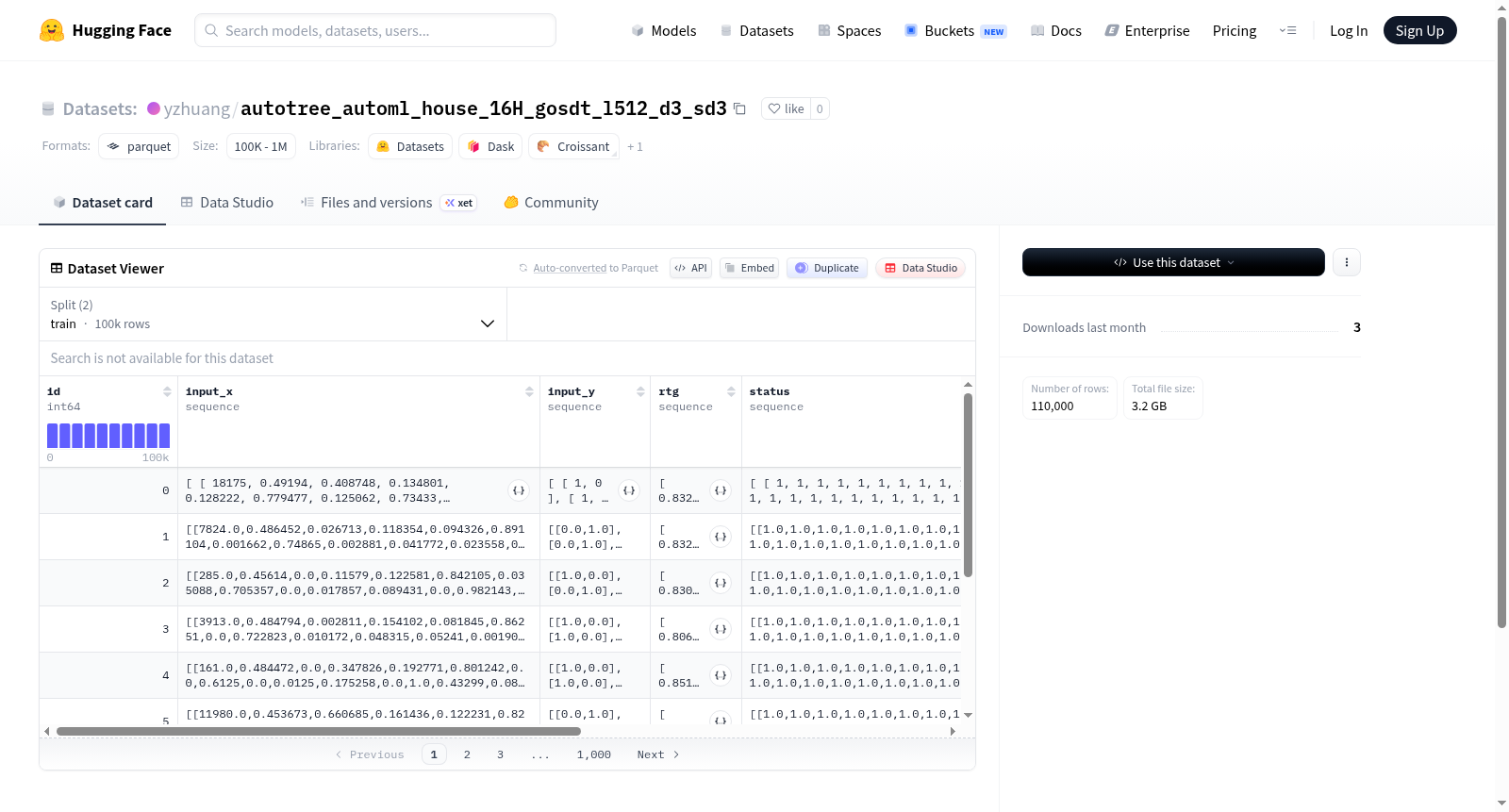
Task: Select the Croissant library tag
Action: (573, 146)
